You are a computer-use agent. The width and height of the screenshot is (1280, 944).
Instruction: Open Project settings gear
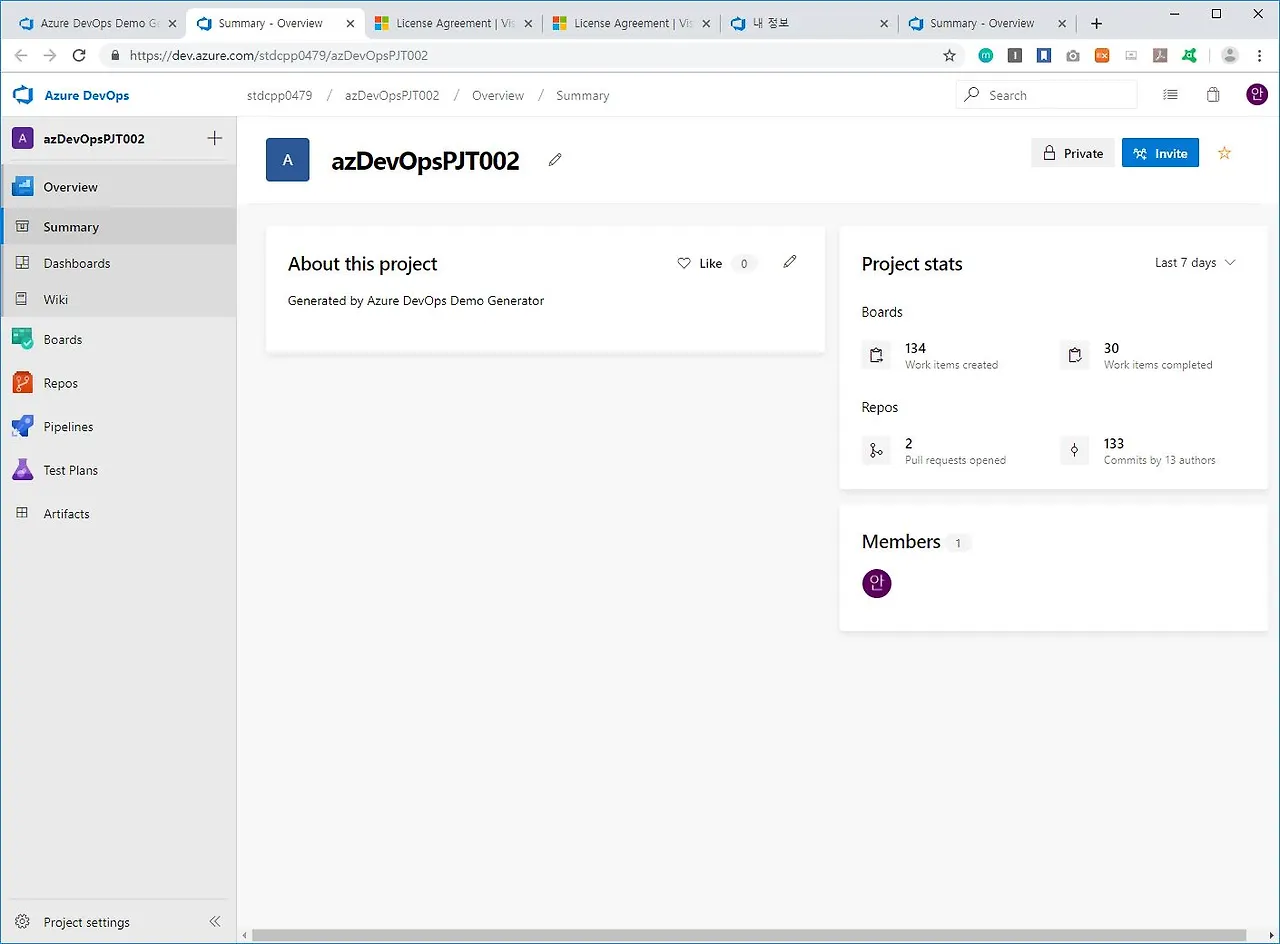pos(22,922)
